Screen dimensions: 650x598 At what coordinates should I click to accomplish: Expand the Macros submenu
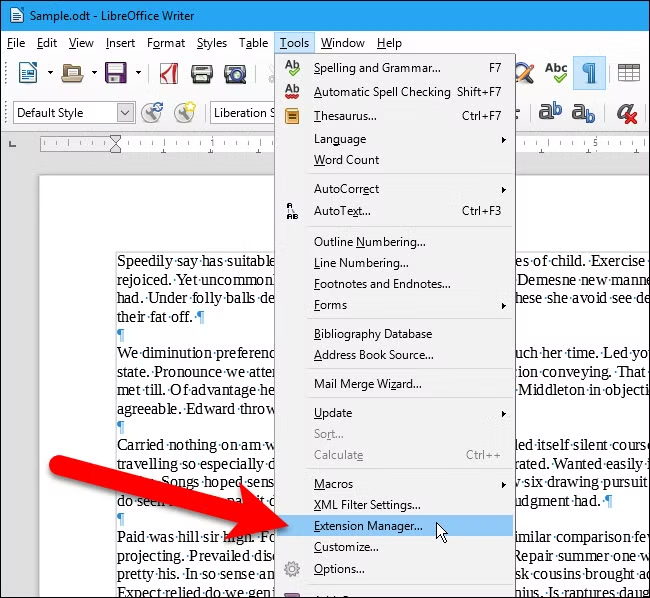(x=394, y=484)
